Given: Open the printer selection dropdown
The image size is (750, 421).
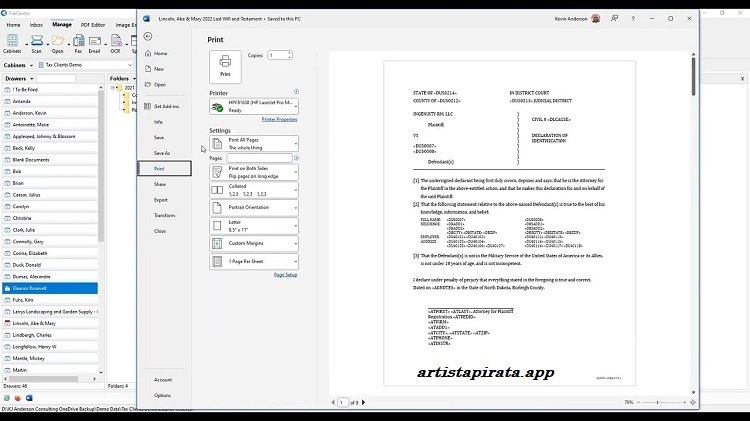Looking at the screenshot, I should click(254, 106).
